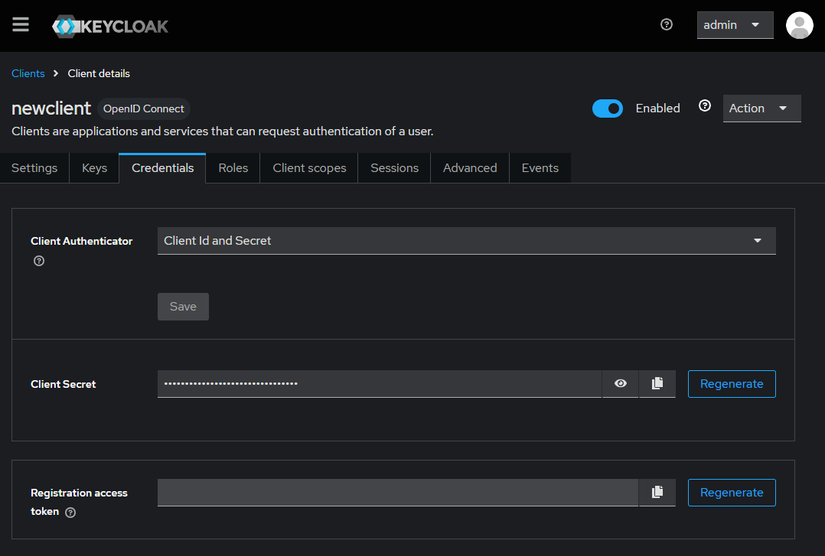Copy the client secret to clipboard
This screenshot has height=556, width=825.
[657, 384]
